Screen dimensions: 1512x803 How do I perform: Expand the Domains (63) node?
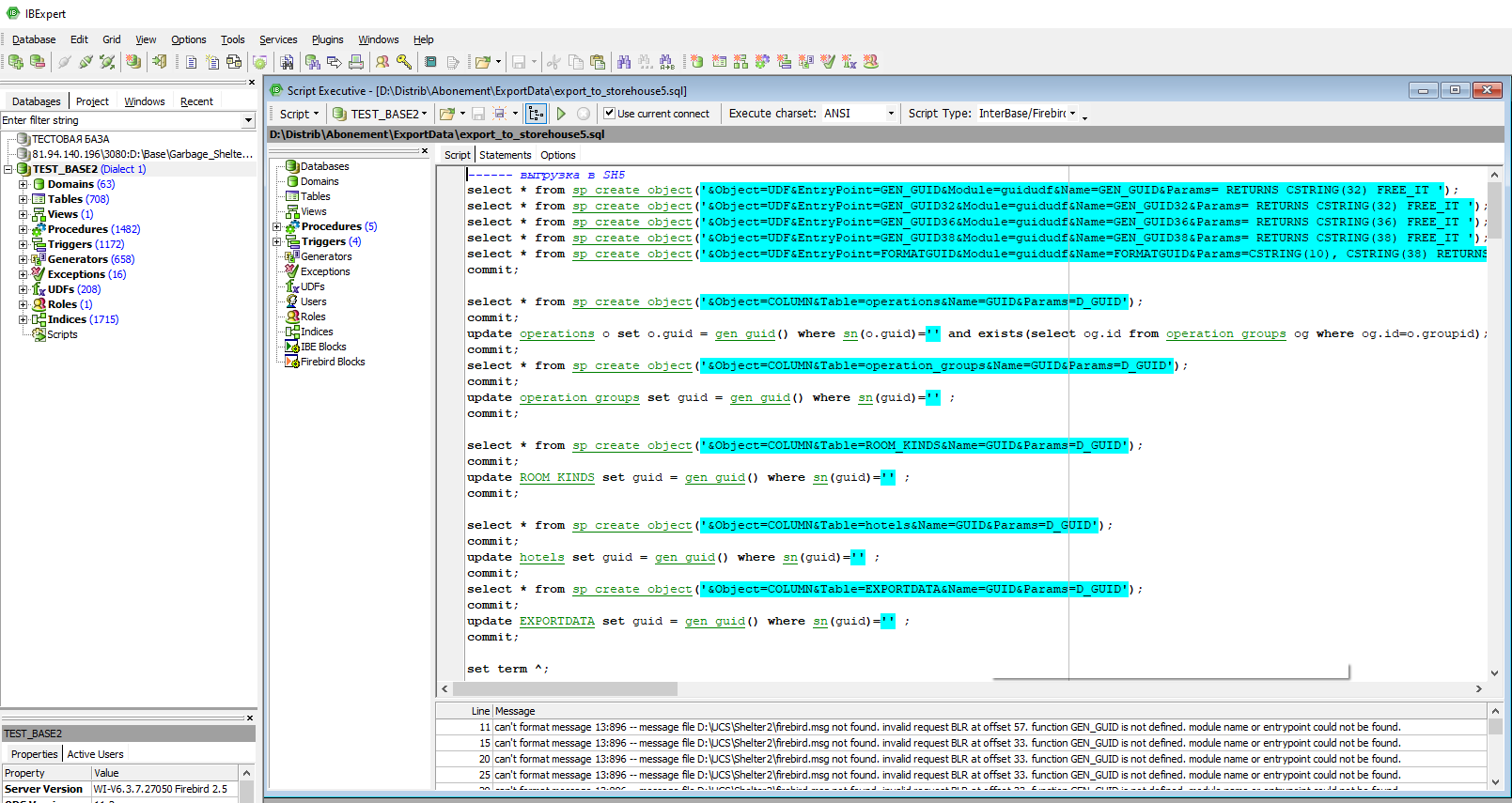[x=23, y=184]
